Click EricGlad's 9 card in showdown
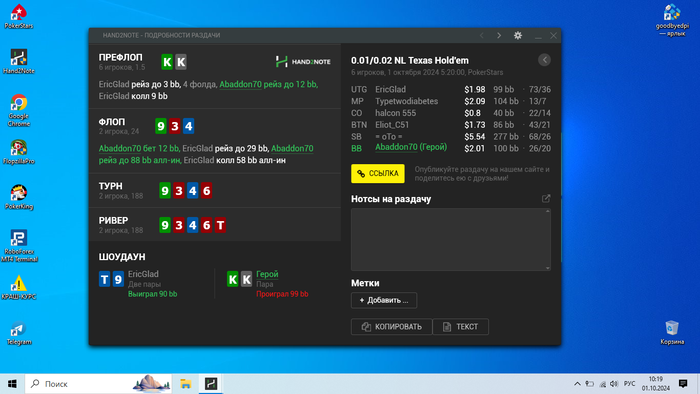Screen dimensions: 700x394 point(118,279)
